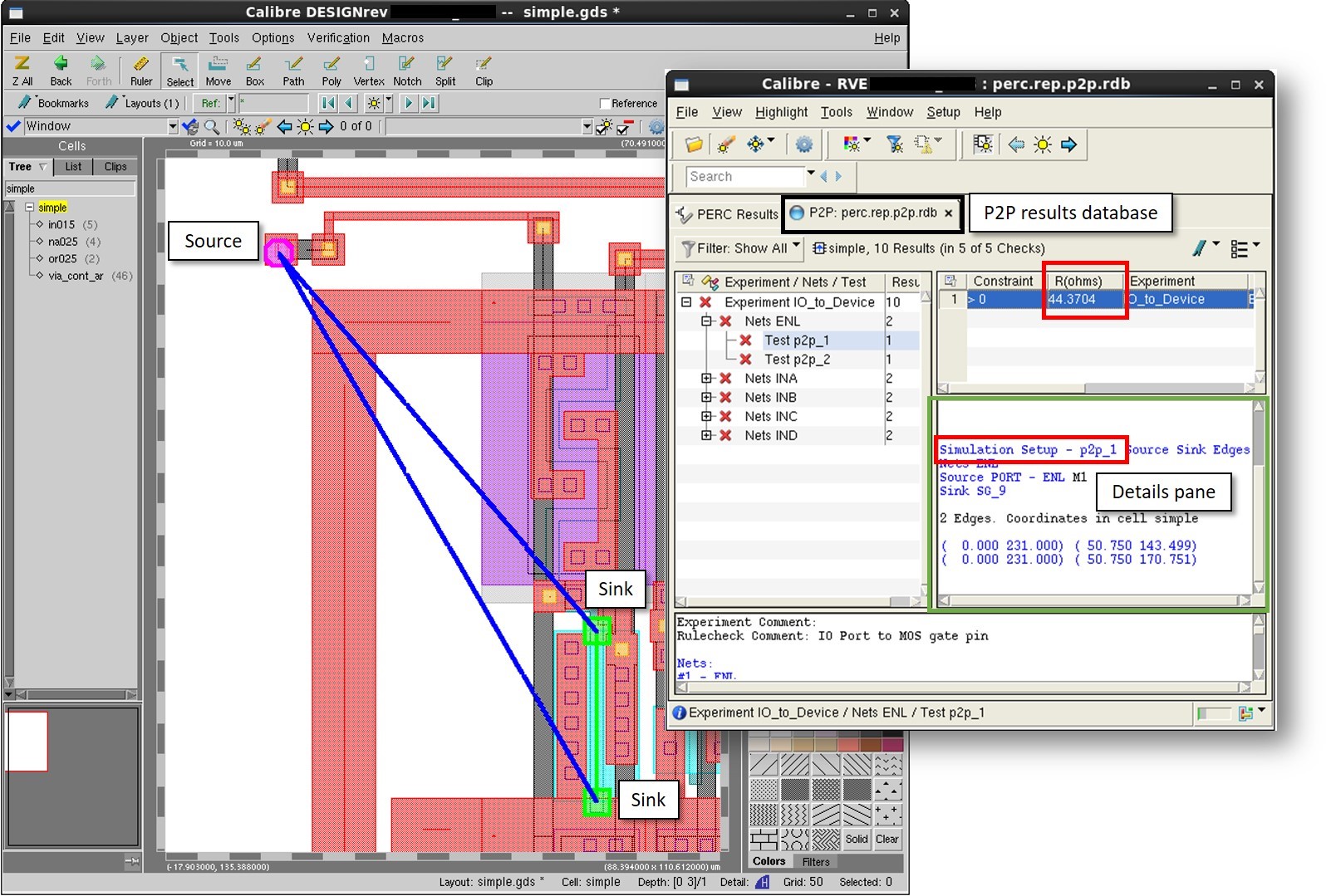The height and width of the screenshot is (896, 1331).
Task: Select Test p2p_1 result row
Action: pos(797,340)
